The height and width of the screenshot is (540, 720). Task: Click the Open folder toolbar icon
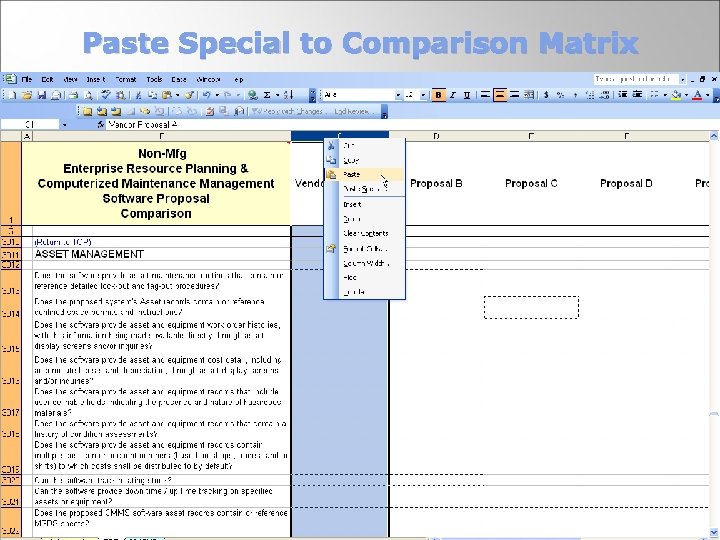27,95
